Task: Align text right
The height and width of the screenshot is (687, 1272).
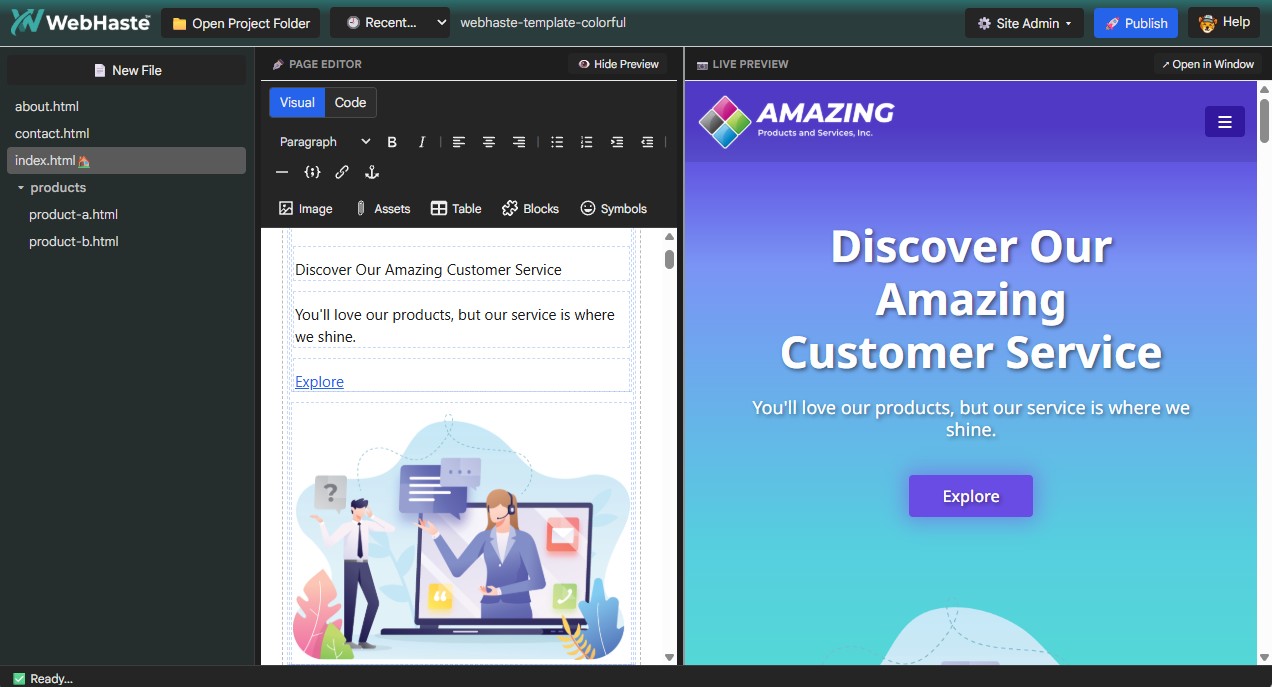Action: 519,142
